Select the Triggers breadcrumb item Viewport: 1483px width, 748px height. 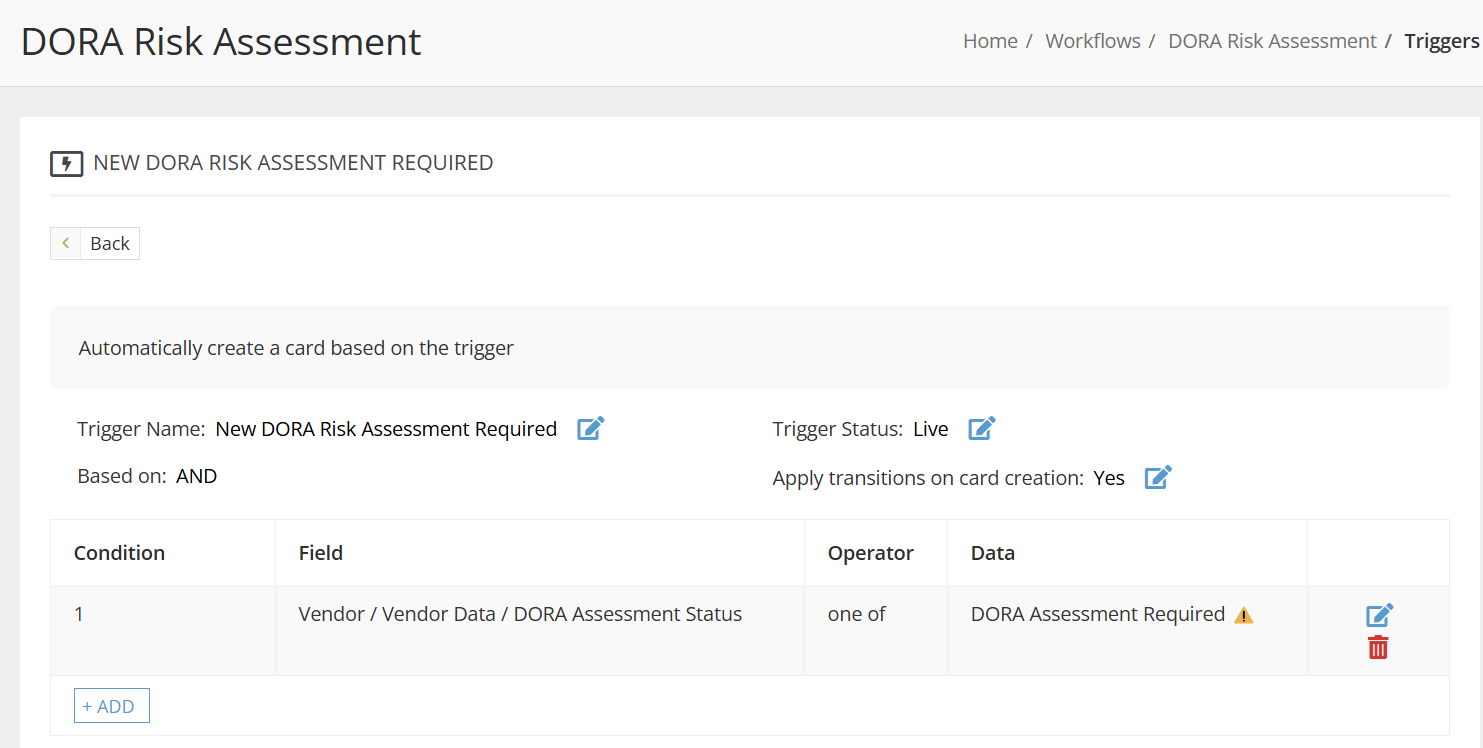click(1441, 40)
